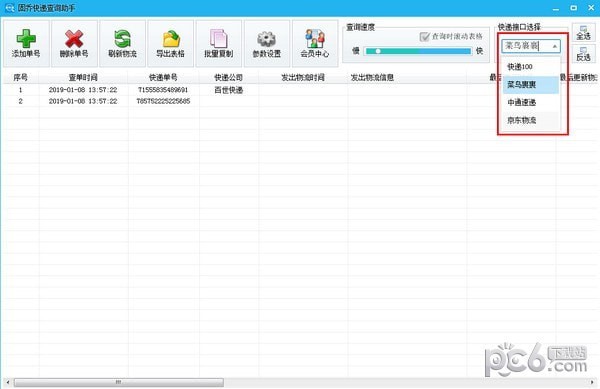
Task: Click the 序号 column header
Action: pyautogui.click(x=21, y=77)
